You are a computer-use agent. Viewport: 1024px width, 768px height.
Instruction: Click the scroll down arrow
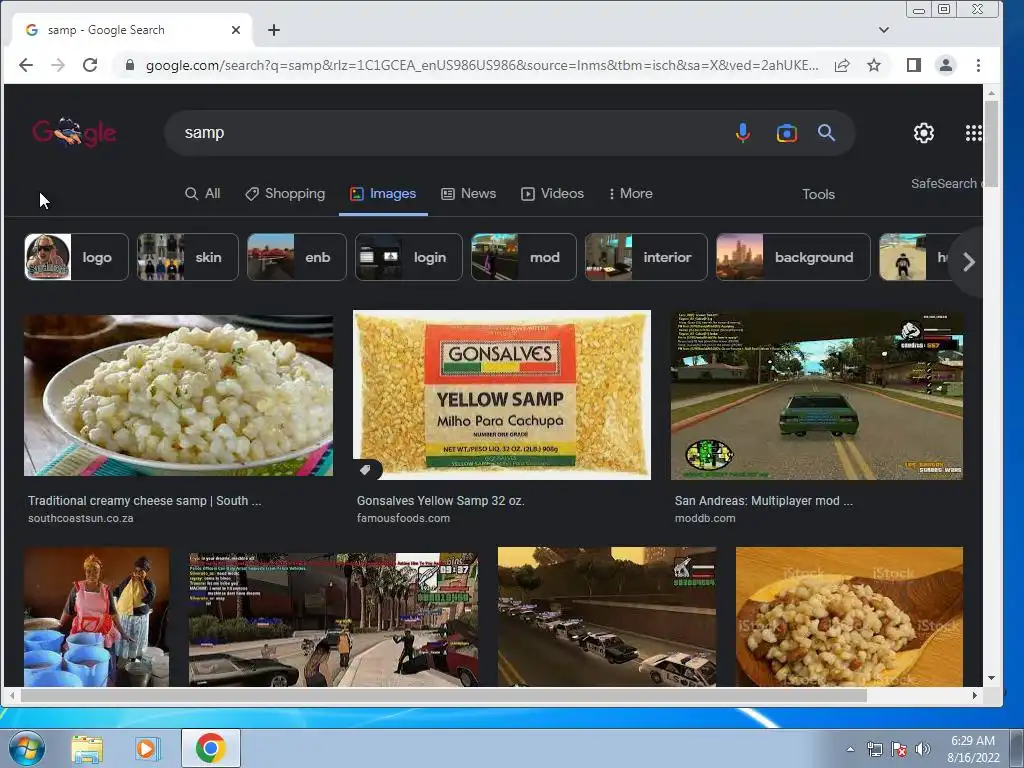(x=991, y=678)
